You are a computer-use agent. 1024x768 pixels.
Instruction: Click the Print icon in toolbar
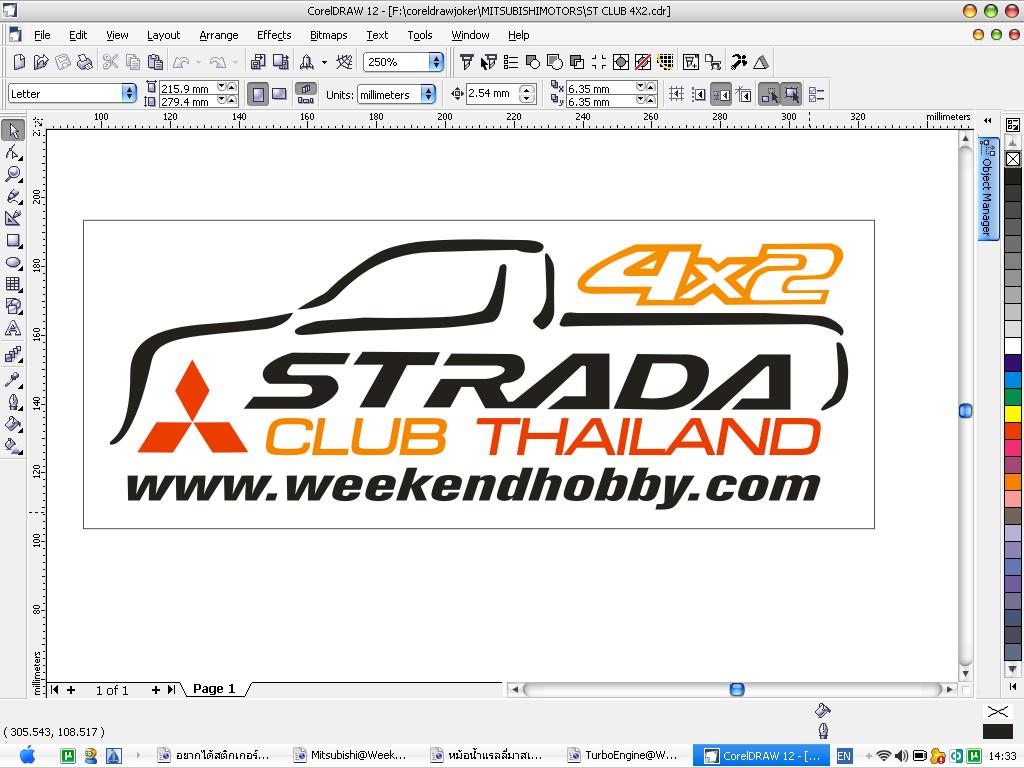point(85,62)
